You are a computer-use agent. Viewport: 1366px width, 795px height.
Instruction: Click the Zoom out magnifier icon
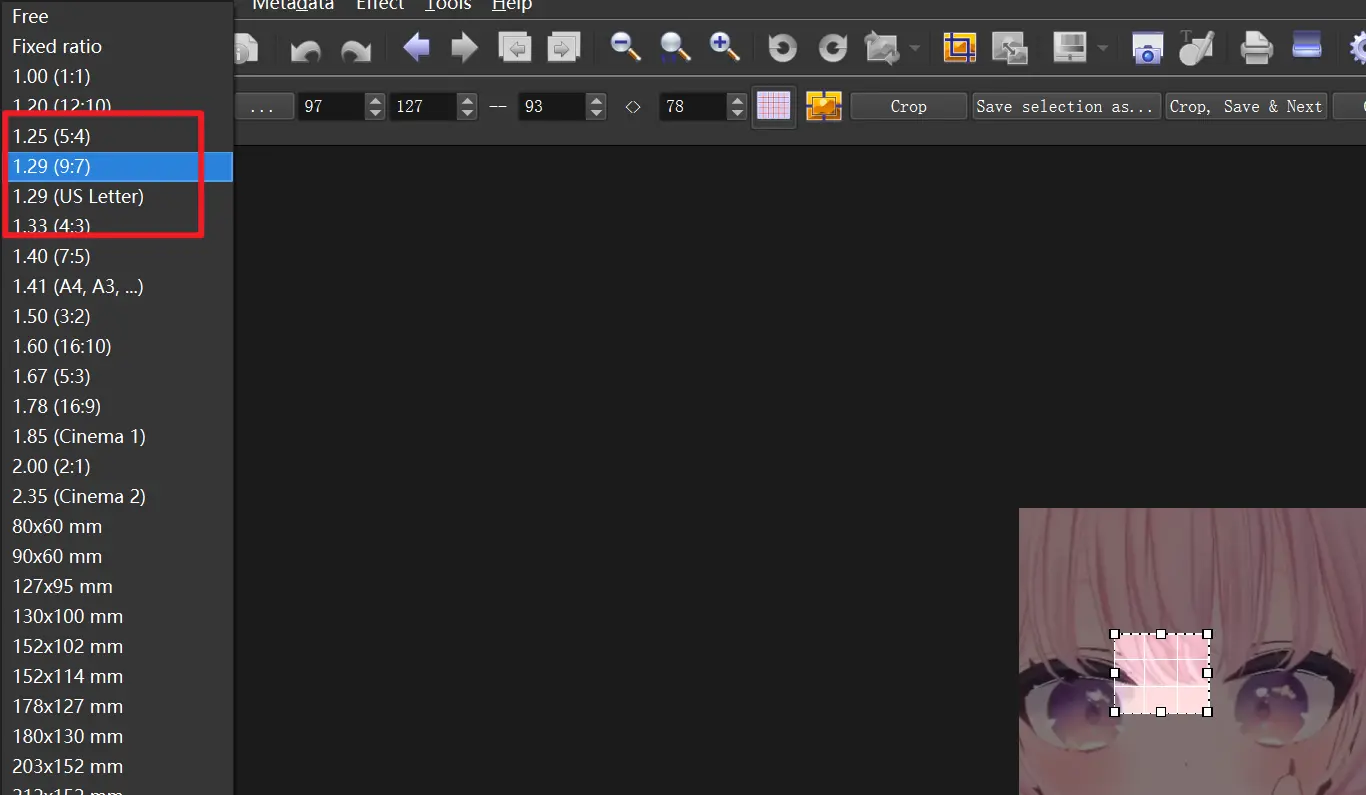[x=626, y=47]
